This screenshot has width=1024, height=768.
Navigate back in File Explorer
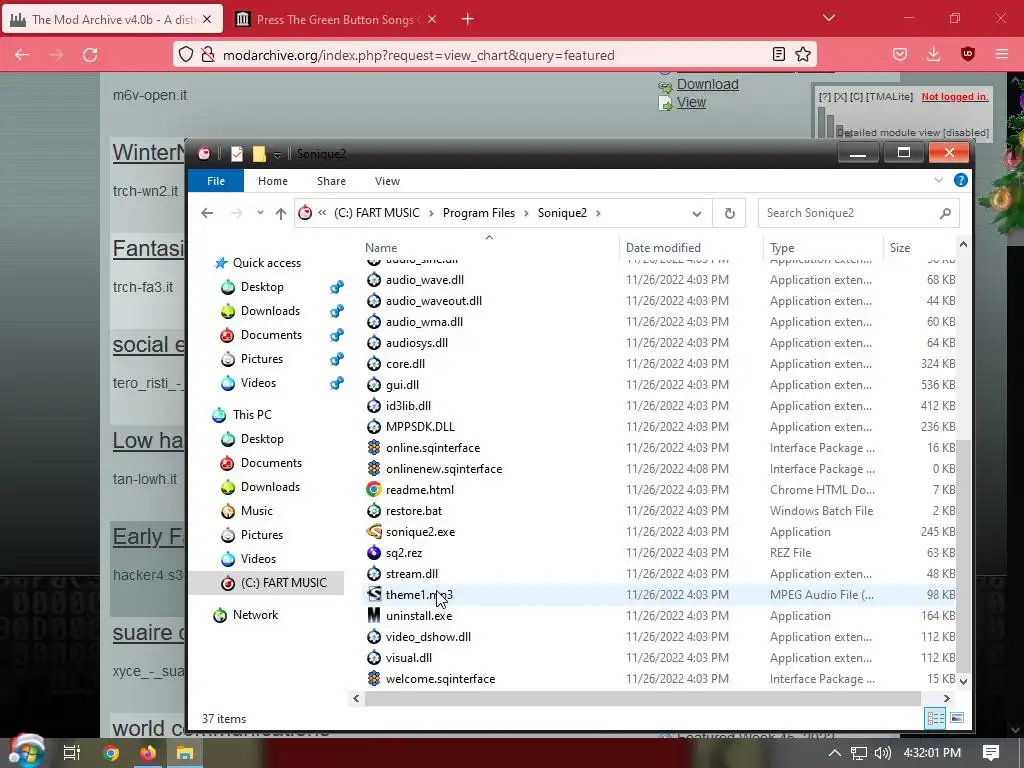click(207, 213)
